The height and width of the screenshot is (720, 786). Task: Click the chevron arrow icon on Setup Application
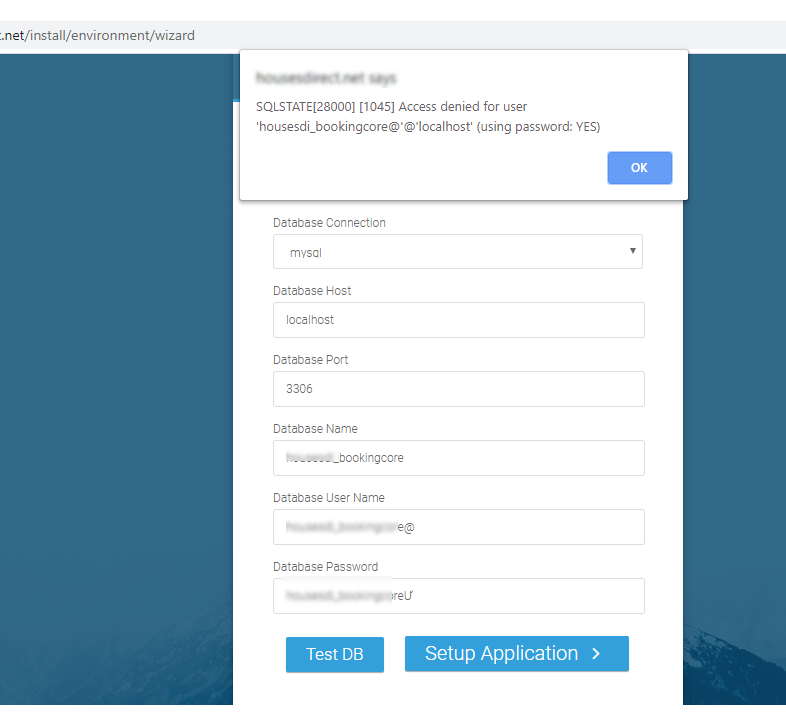coord(596,654)
